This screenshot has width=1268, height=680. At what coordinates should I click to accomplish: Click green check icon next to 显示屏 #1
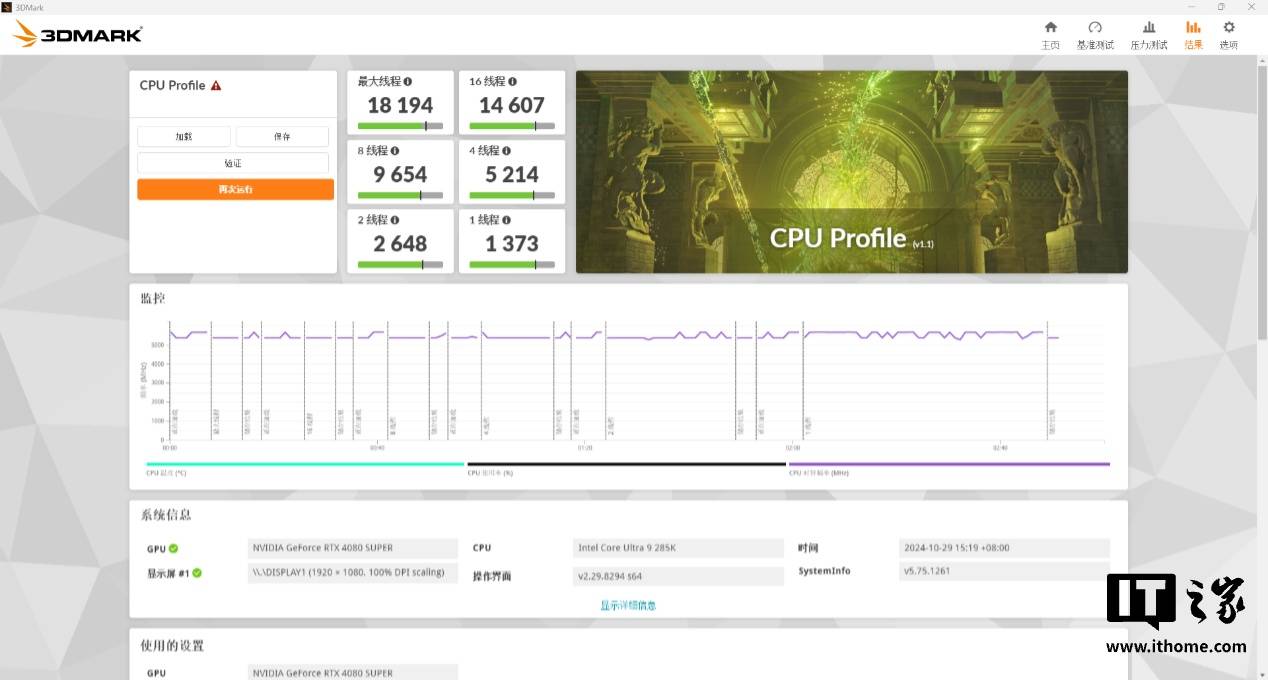(x=197, y=573)
